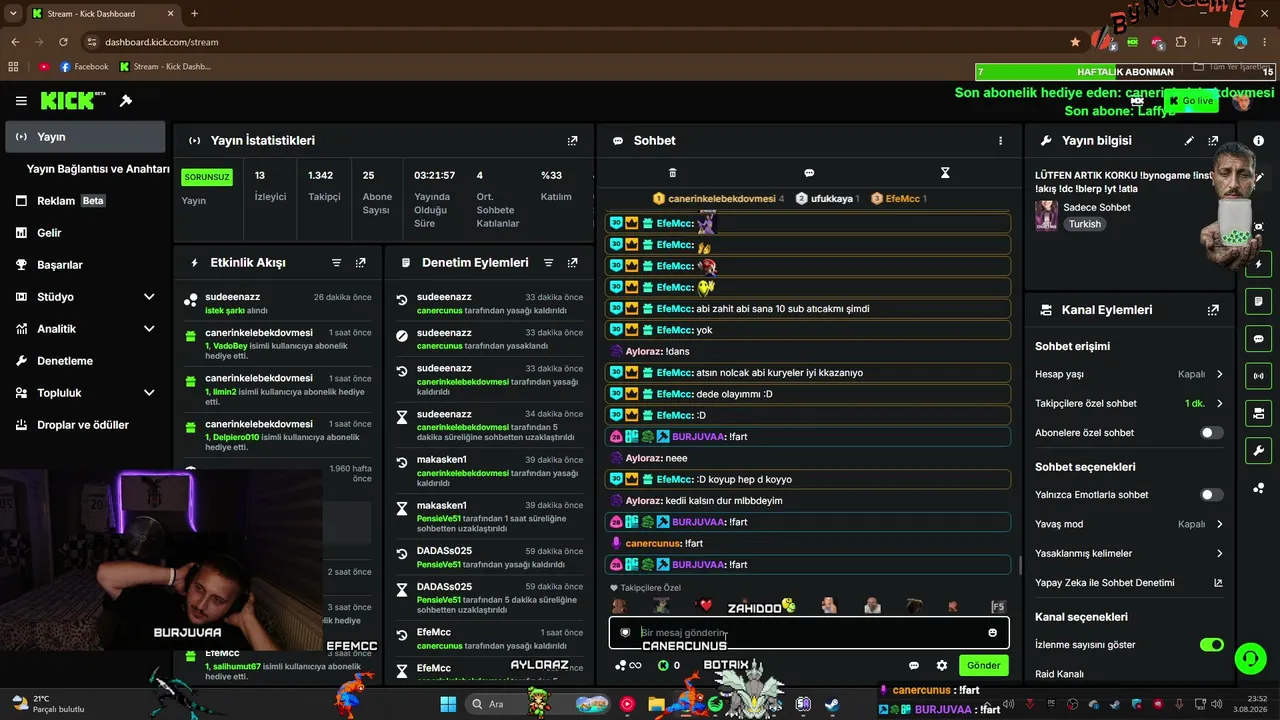1280x720 pixels.
Task: Bookmark this page with star icon
Action: pyautogui.click(x=1075, y=42)
